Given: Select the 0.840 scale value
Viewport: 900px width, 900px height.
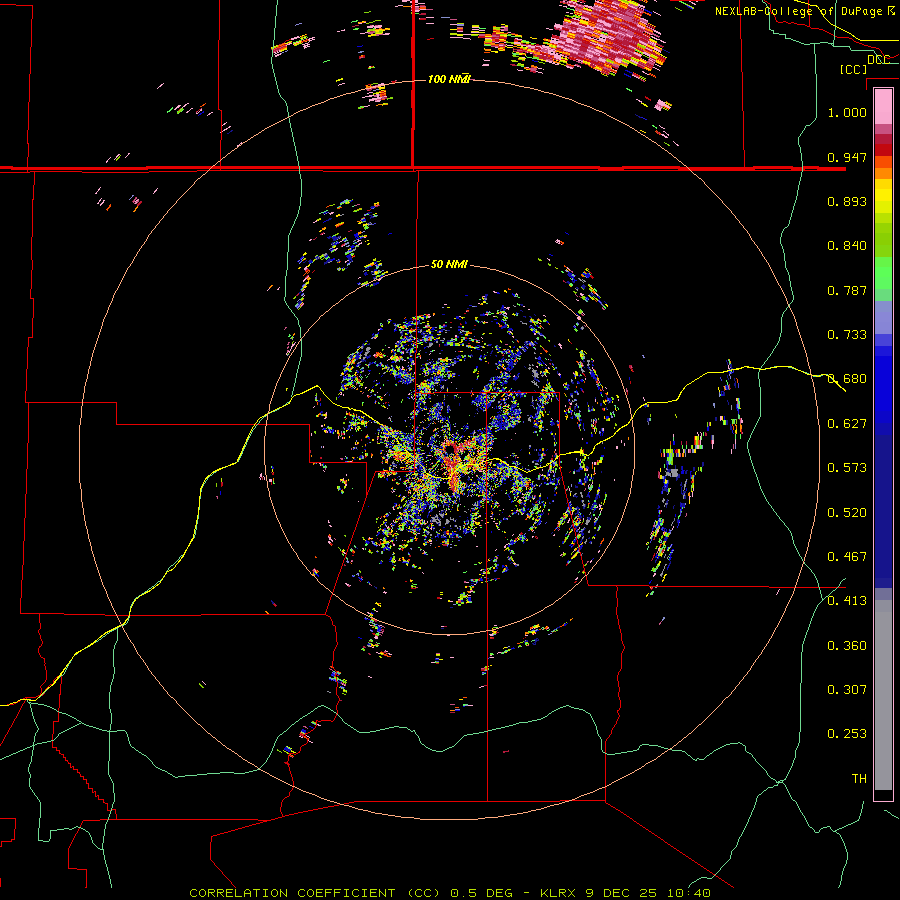Looking at the screenshot, I should [x=847, y=246].
